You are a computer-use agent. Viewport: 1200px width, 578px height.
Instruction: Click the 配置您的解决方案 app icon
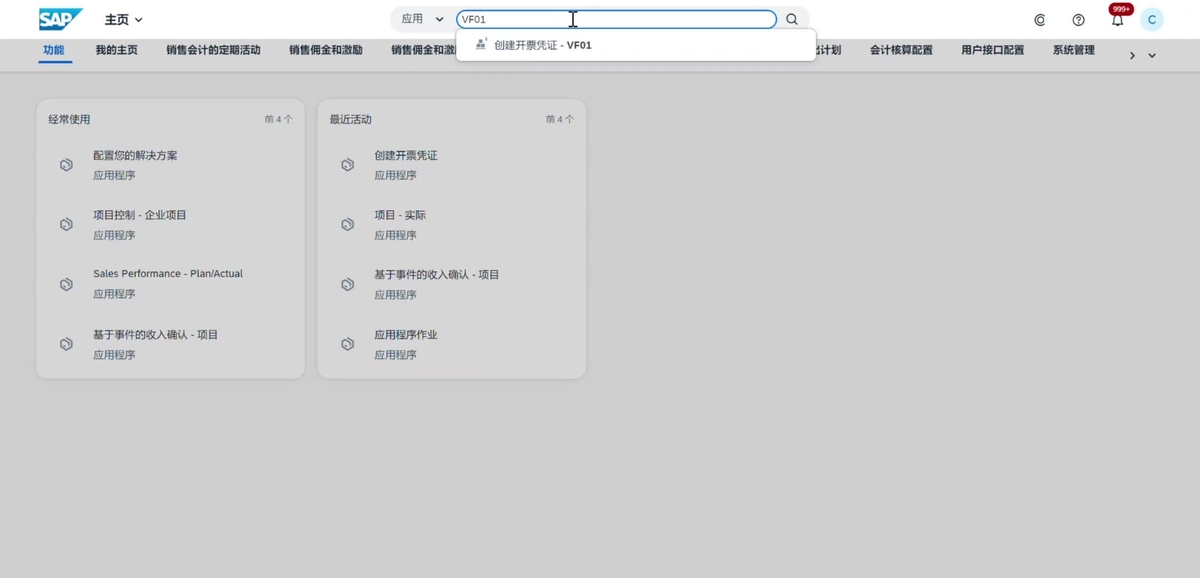pos(66,164)
